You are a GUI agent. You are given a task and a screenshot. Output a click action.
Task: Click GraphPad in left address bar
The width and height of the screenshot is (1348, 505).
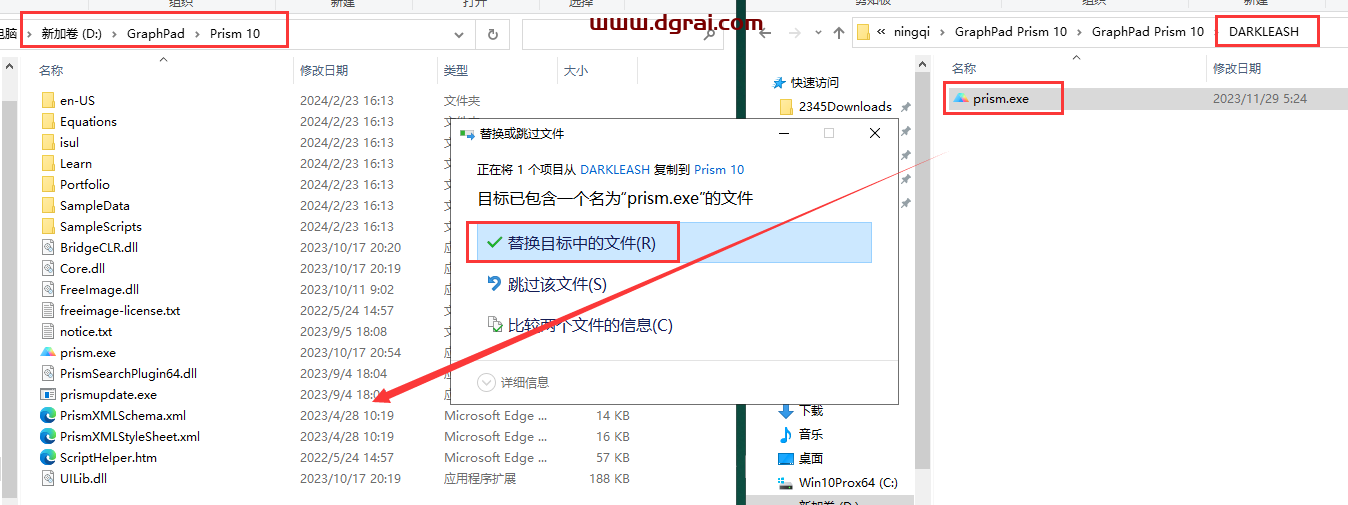coord(156,33)
